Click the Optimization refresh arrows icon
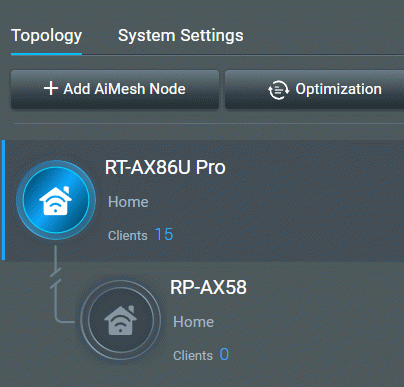Image resolution: width=404 pixels, height=387 pixels. [x=278, y=90]
